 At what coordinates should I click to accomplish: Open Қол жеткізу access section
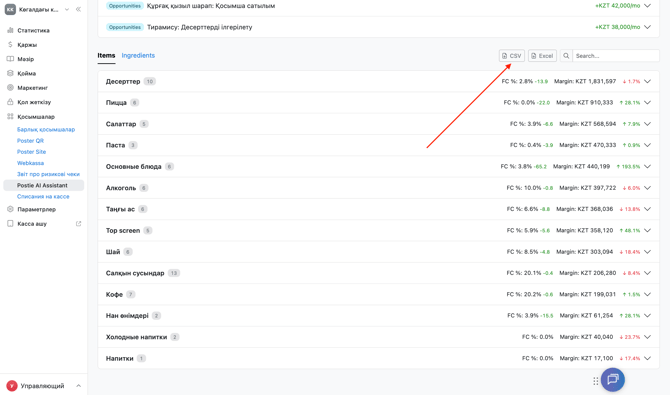coord(34,102)
